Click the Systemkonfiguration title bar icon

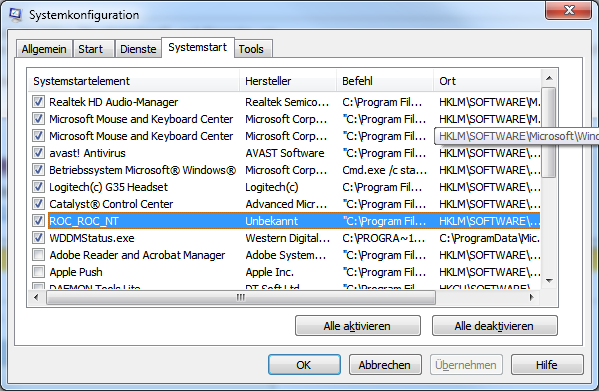point(16,15)
